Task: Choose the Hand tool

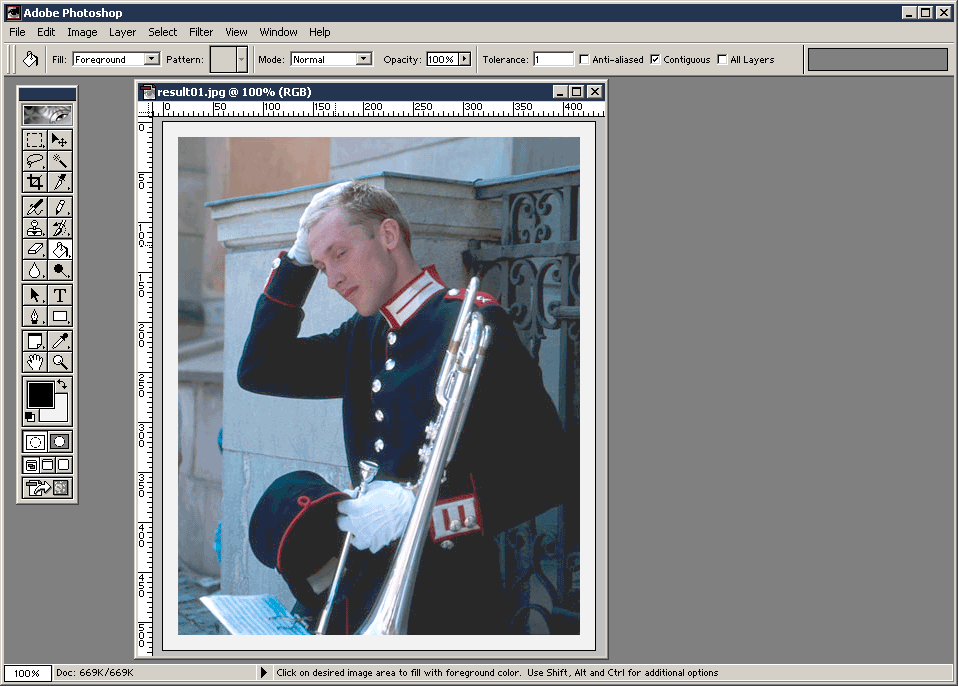Action: coord(35,362)
